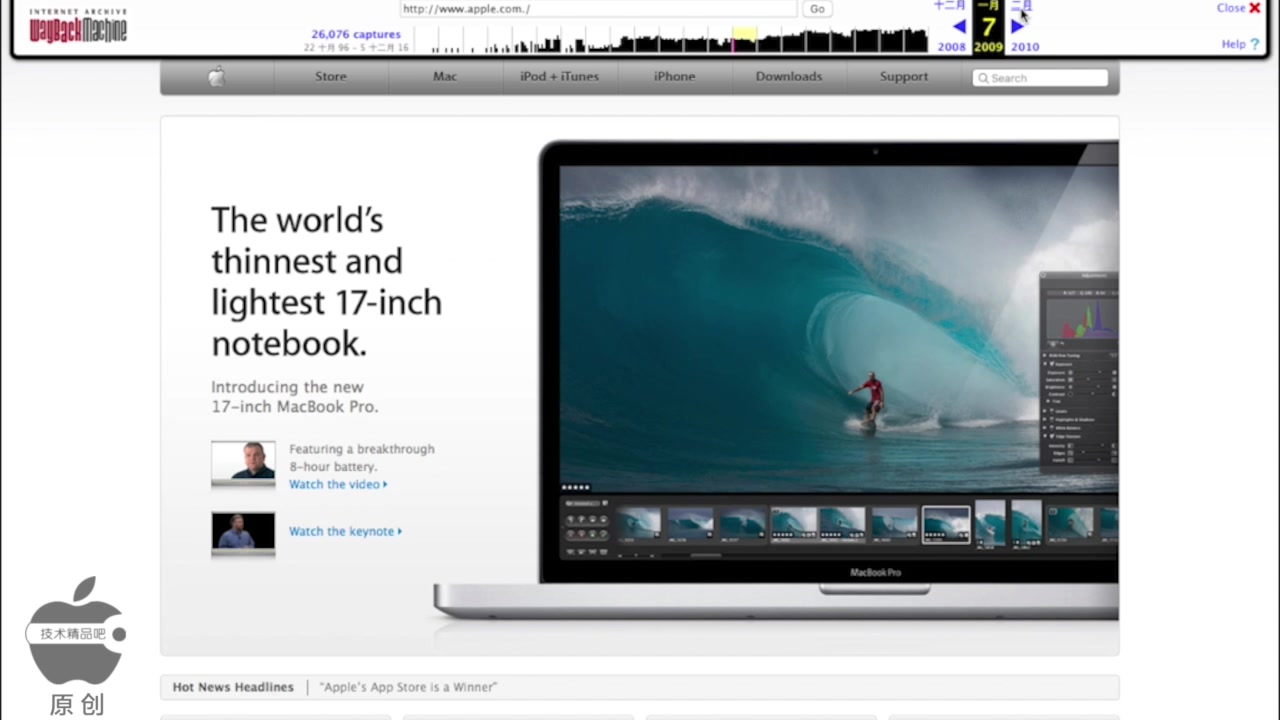1280x720 pixels.
Task: Click the battery video thumbnail
Action: pyautogui.click(x=243, y=463)
